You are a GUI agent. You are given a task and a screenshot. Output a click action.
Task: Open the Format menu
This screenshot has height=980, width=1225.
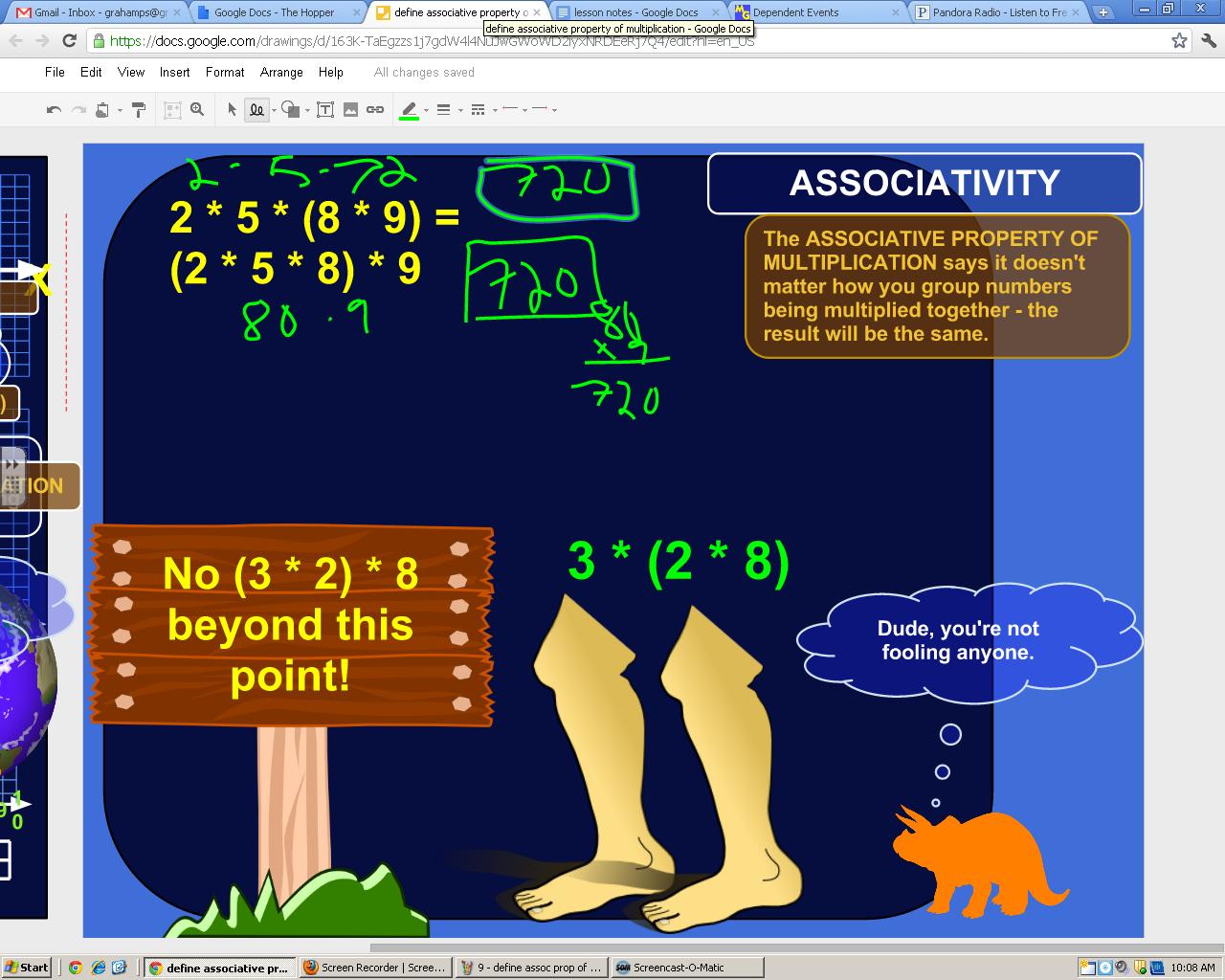point(225,72)
